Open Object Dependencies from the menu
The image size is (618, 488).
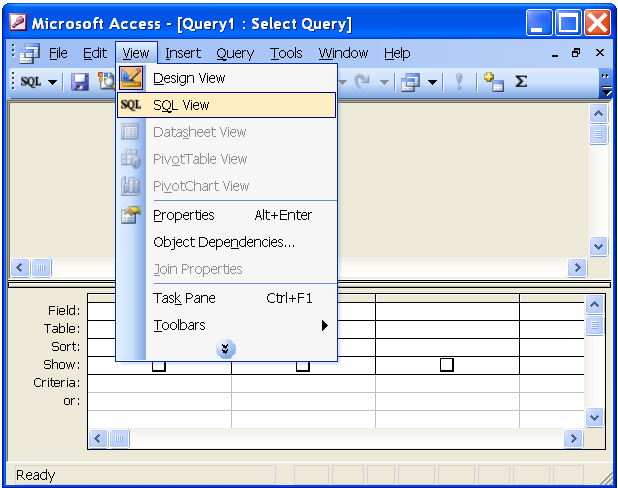[227, 242]
